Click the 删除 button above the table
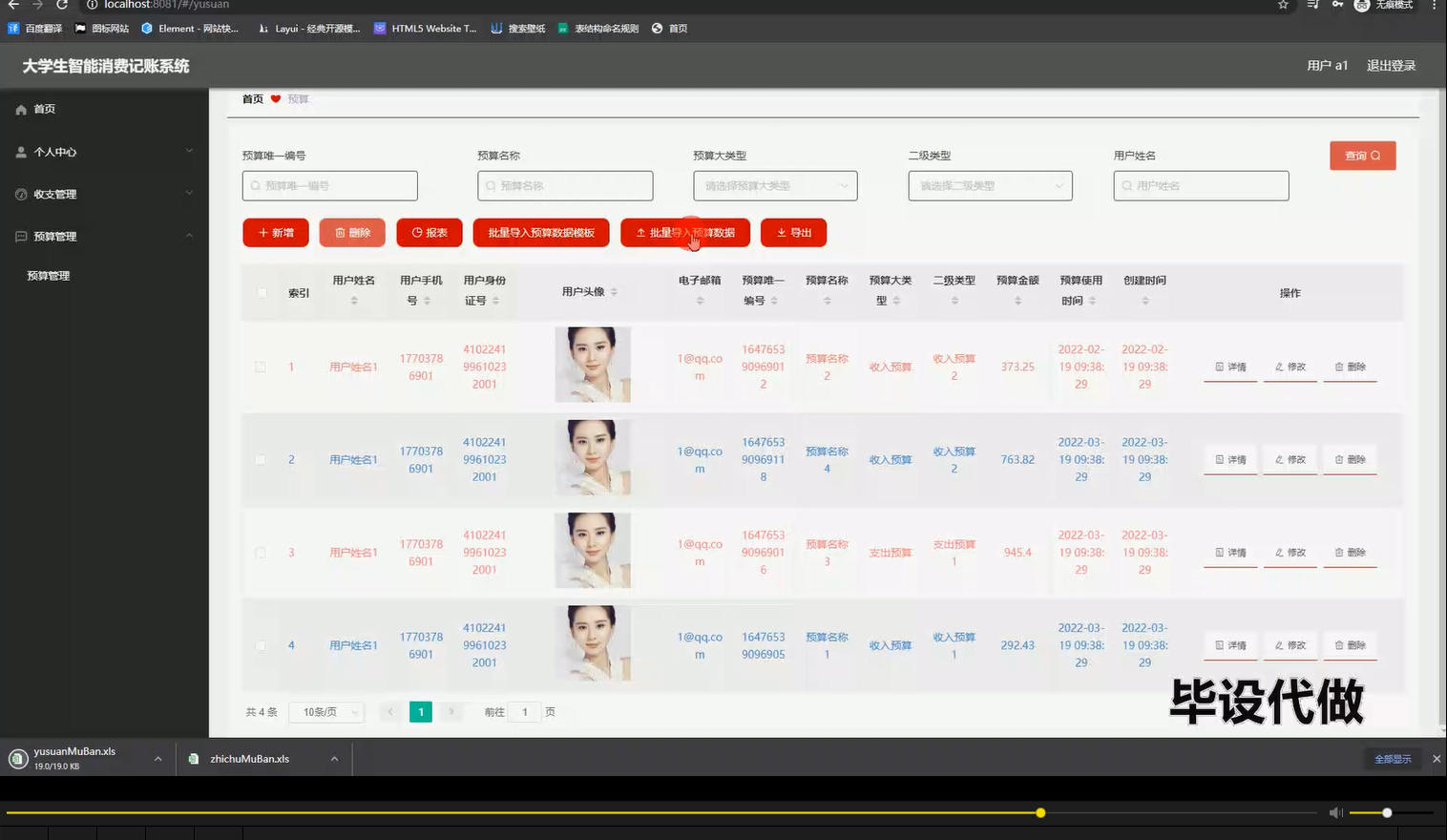The width and height of the screenshot is (1447, 840). pos(352,233)
